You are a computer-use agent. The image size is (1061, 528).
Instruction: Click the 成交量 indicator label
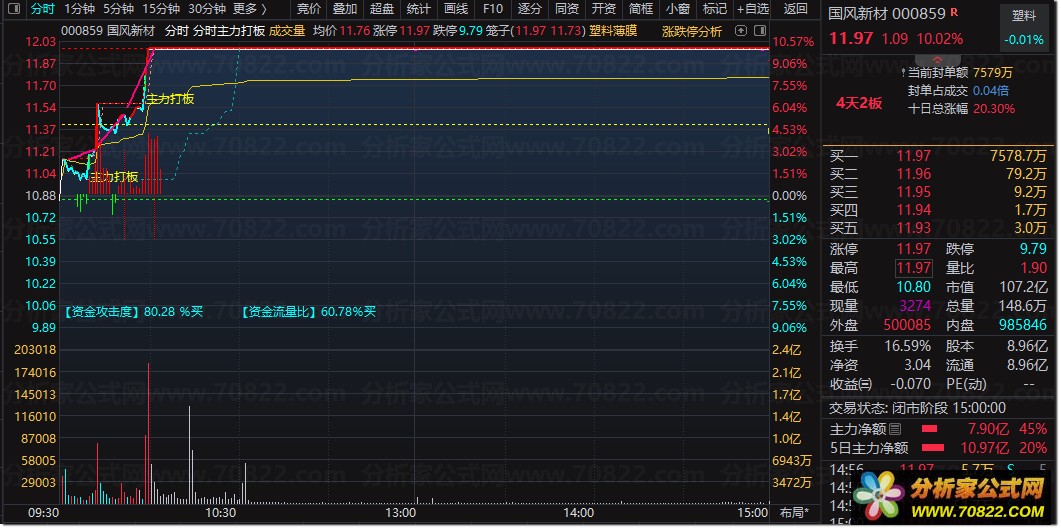(287, 31)
